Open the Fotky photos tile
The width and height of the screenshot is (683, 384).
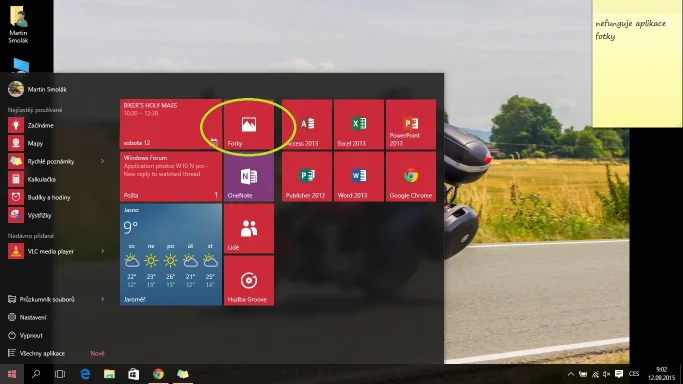coord(249,125)
